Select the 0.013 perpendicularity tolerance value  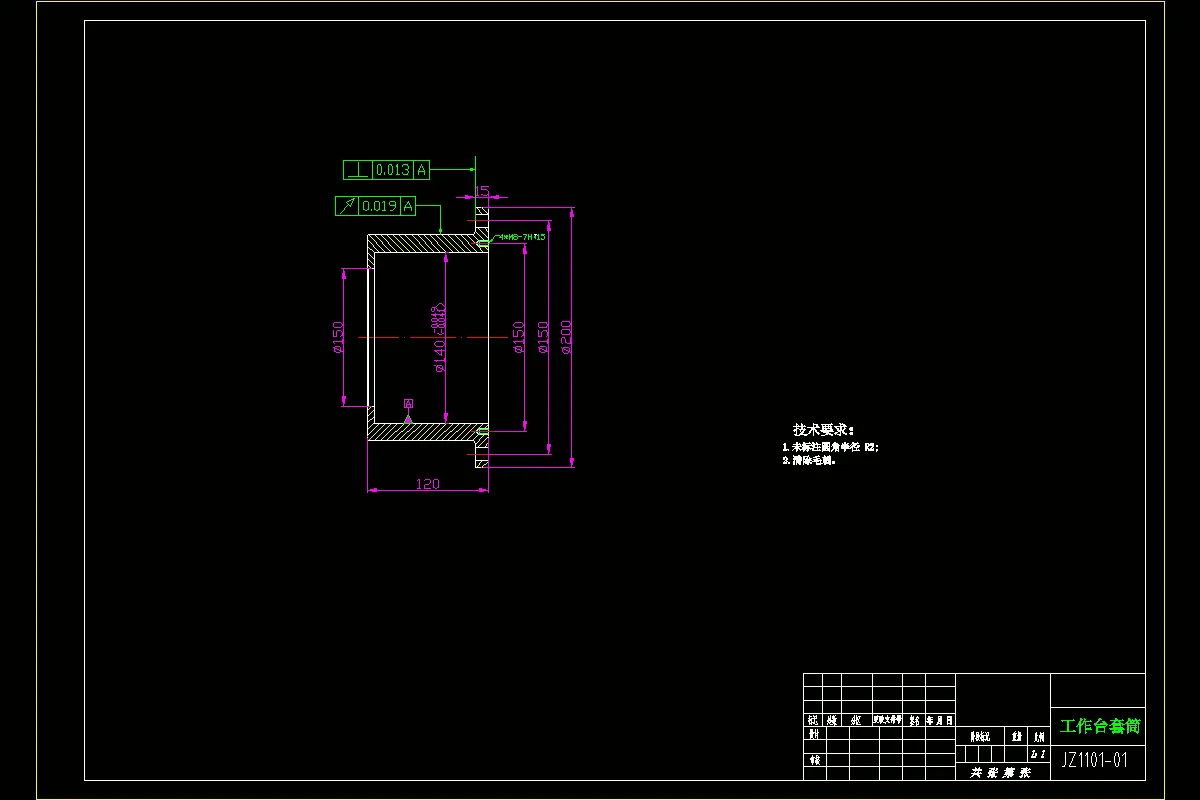coord(393,170)
